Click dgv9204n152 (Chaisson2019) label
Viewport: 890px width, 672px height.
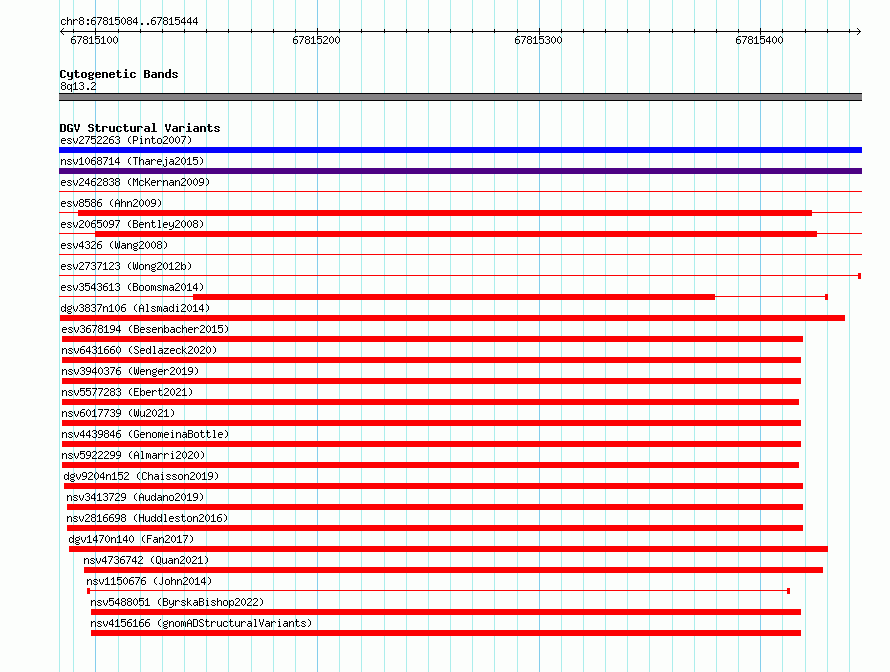pyautogui.click(x=141, y=476)
